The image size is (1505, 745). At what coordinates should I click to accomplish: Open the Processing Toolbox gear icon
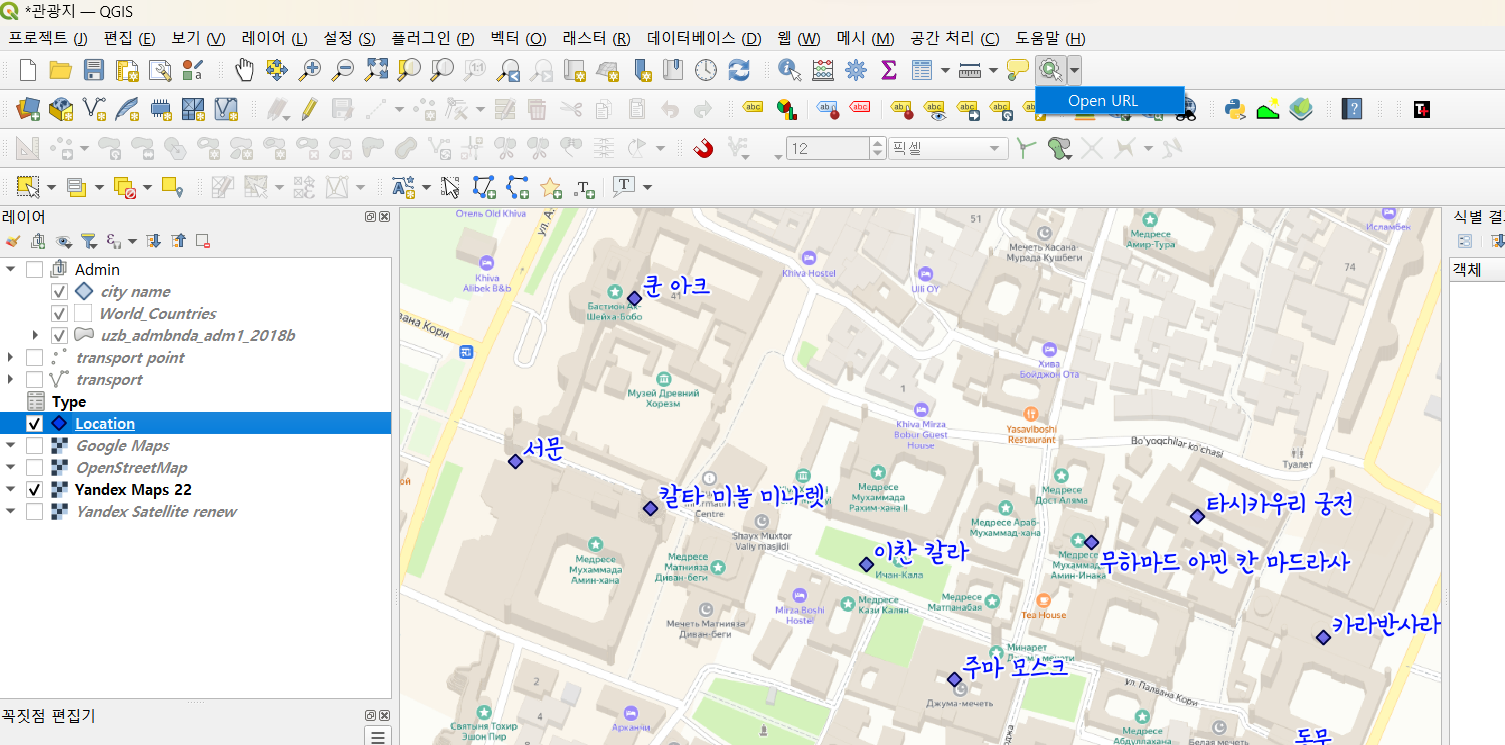[x=856, y=70]
